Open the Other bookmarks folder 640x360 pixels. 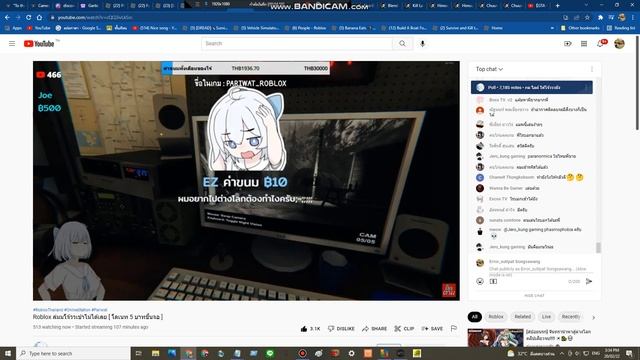tap(580, 28)
